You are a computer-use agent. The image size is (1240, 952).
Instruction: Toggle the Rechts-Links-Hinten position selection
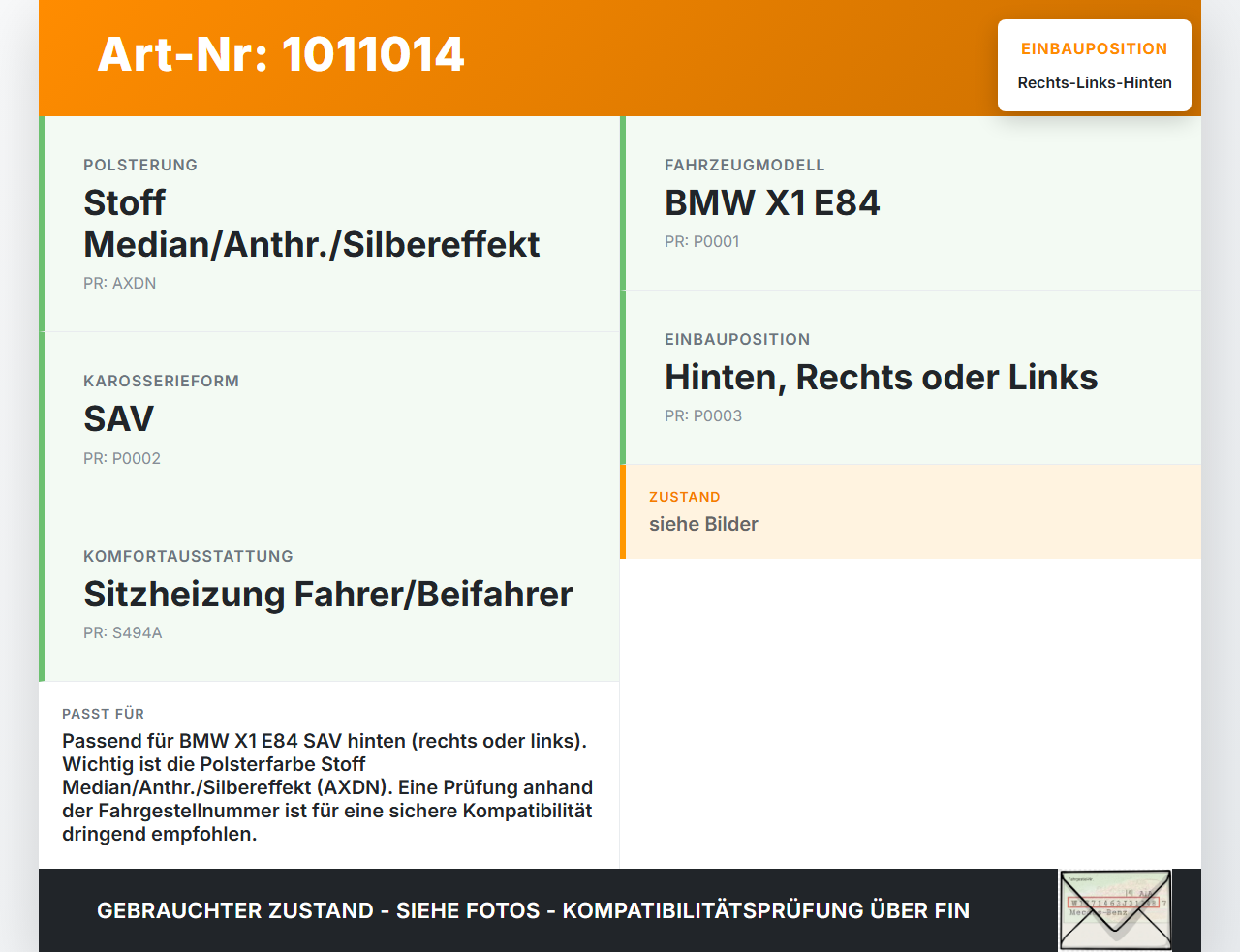click(x=1094, y=82)
